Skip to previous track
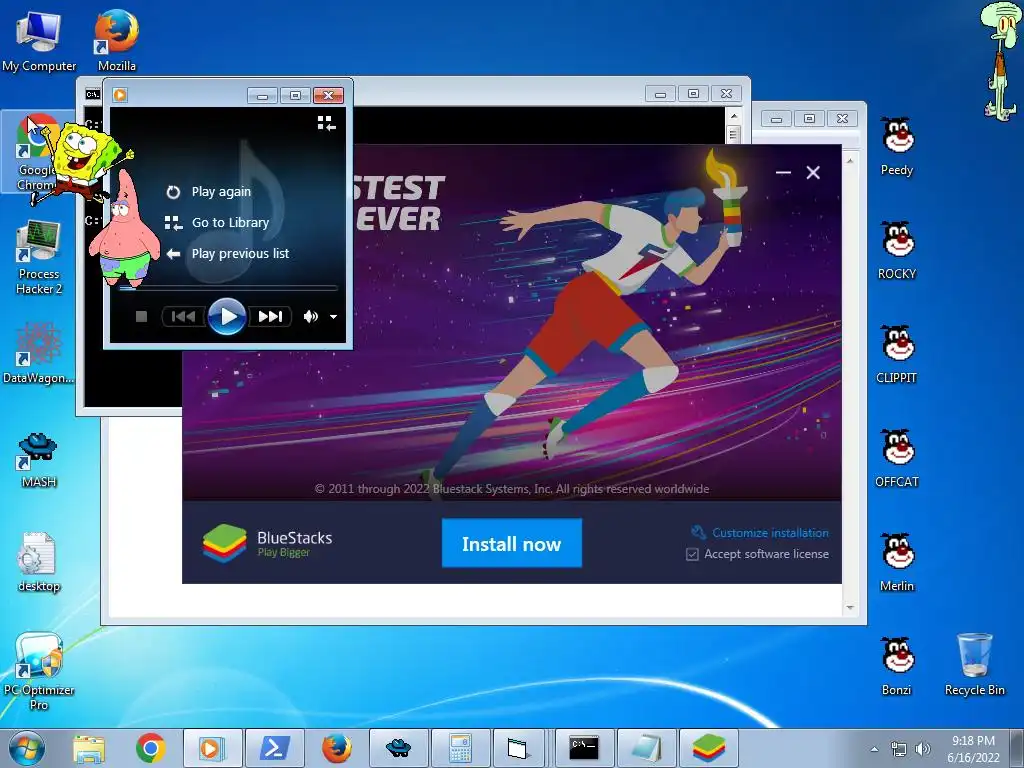This screenshot has height=768, width=1024. (184, 317)
